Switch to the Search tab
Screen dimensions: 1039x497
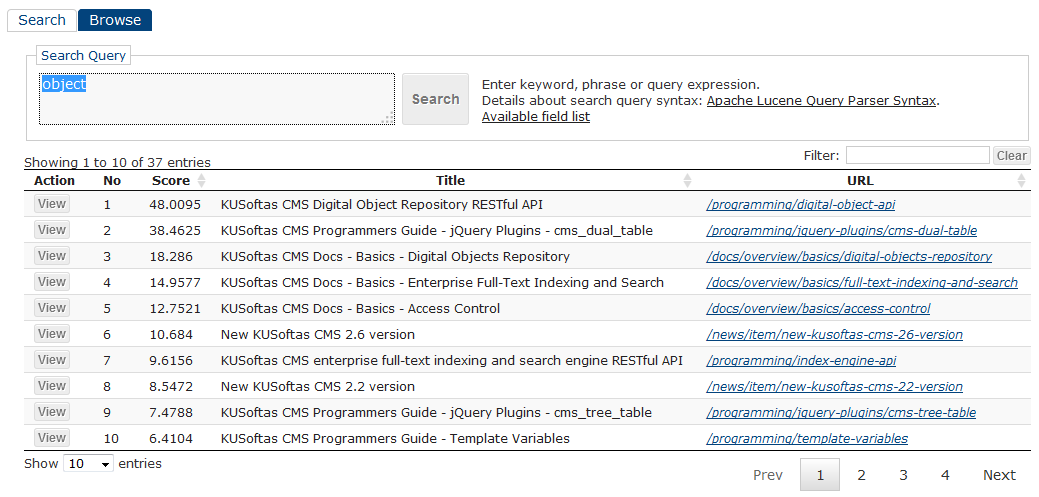42,20
